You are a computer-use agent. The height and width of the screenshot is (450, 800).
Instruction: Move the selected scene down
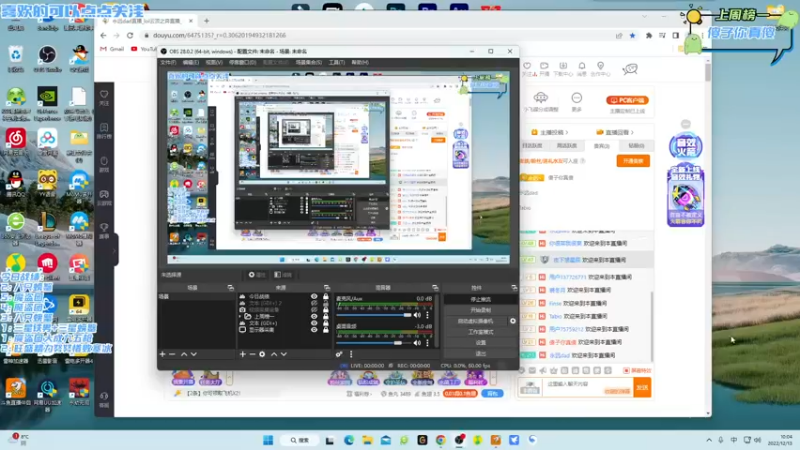(194, 354)
